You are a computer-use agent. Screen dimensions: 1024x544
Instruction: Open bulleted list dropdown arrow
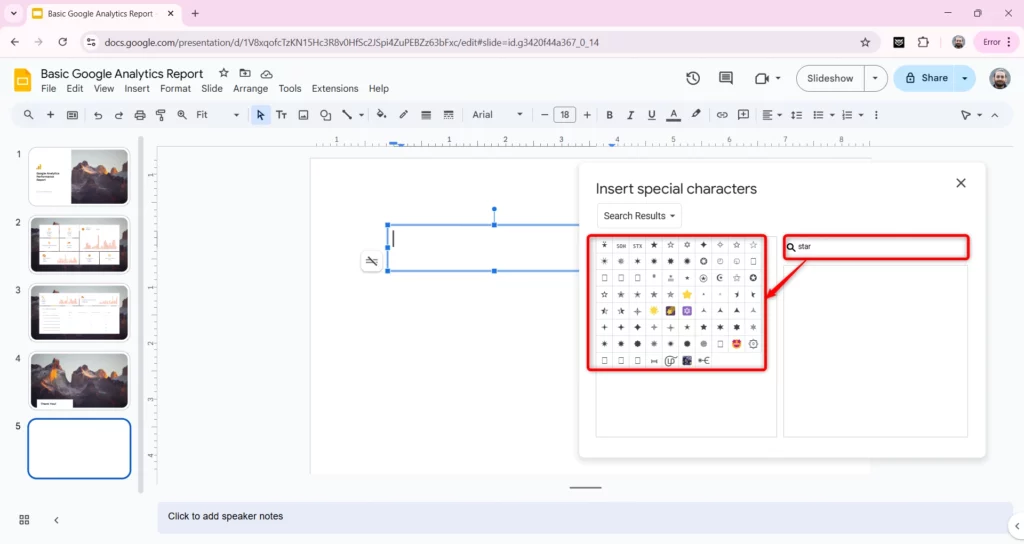coord(832,115)
